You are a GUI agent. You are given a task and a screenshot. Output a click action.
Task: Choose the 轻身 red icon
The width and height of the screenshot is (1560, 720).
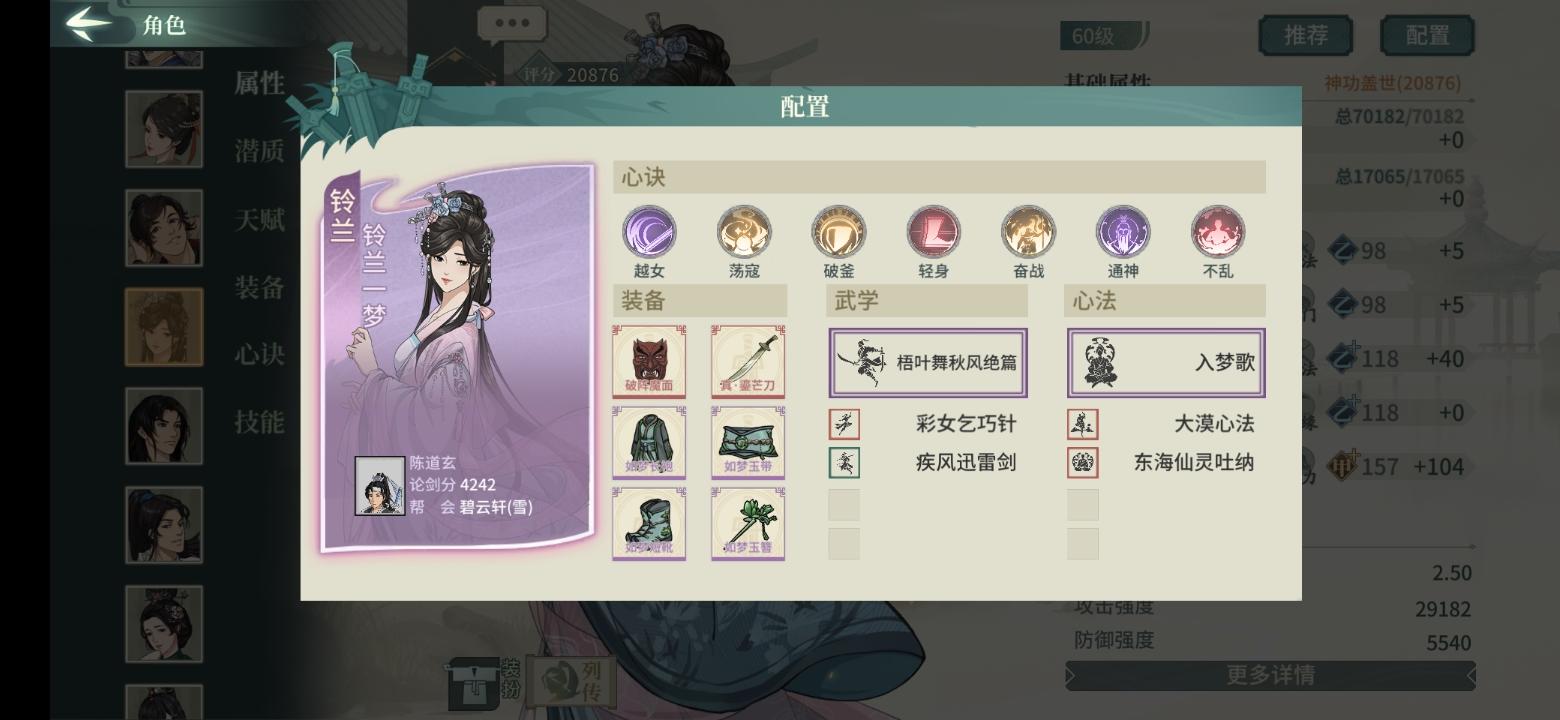click(x=933, y=232)
